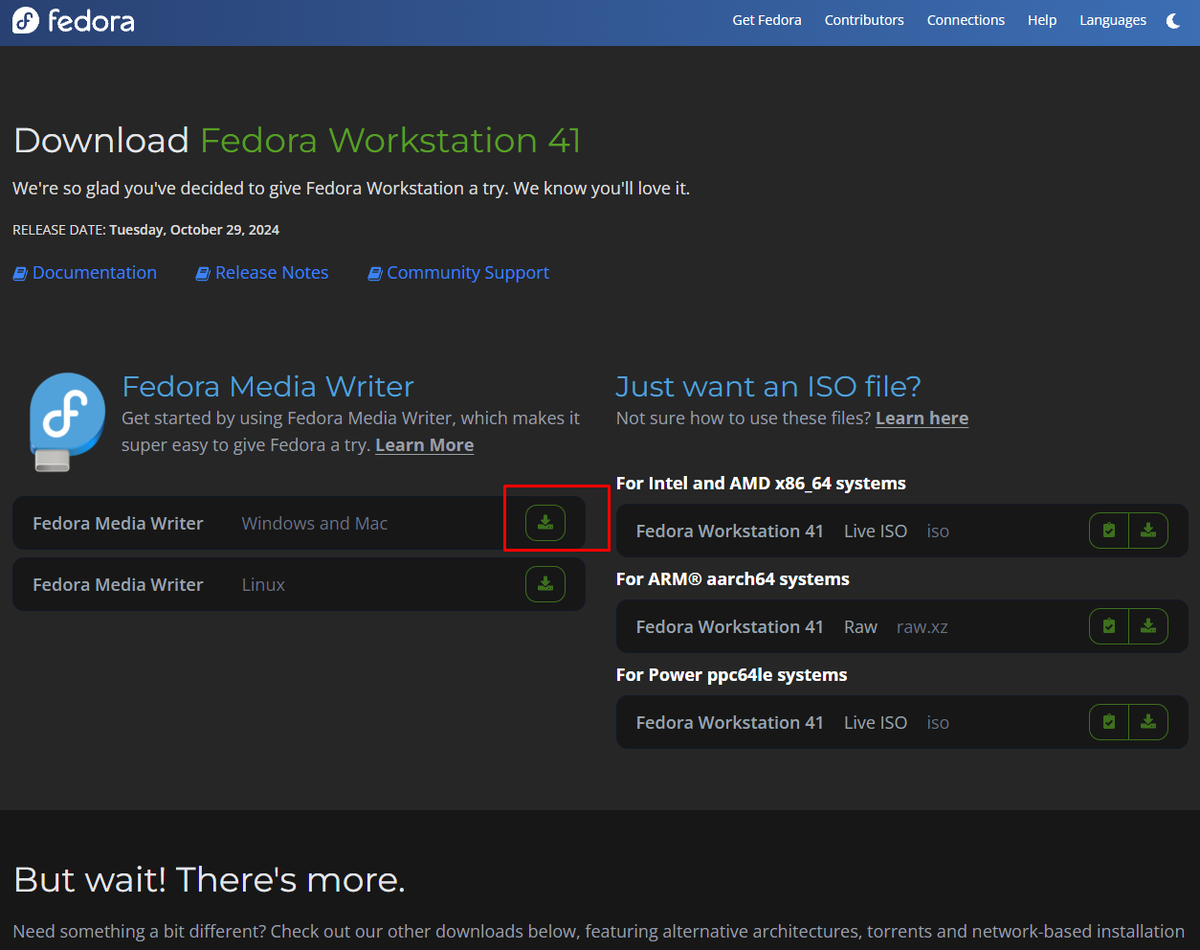Click the Fedora Media Writer heading

268,387
